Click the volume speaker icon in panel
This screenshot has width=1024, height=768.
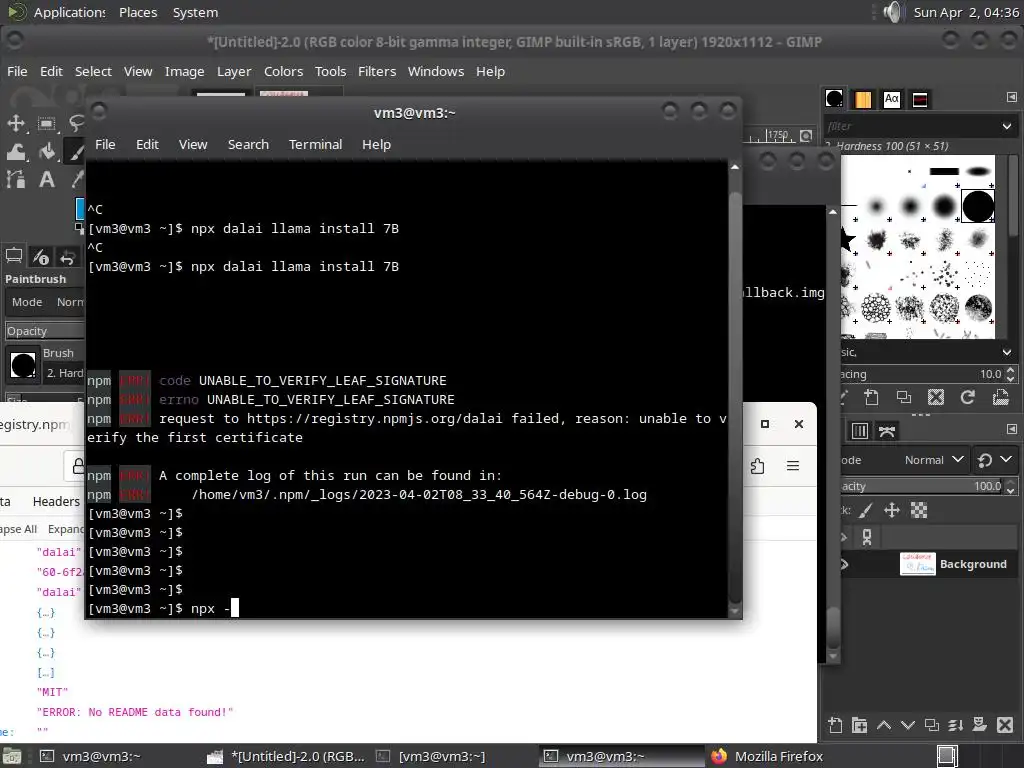(x=892, y=12)
